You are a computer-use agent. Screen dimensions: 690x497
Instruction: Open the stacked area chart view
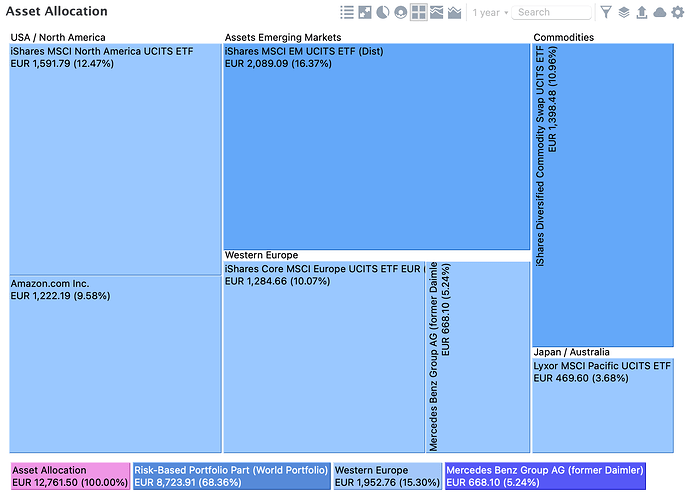point(437,13)
